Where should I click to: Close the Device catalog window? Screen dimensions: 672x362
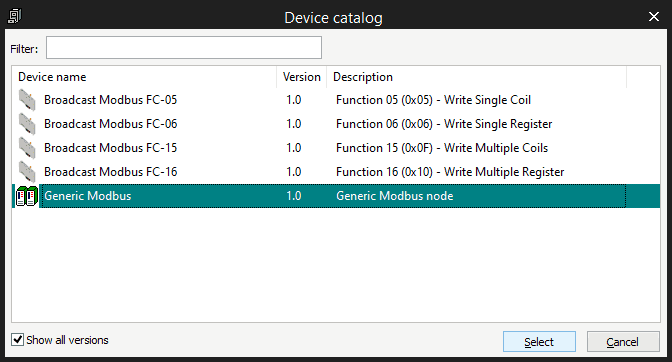[x=654, y=17]
